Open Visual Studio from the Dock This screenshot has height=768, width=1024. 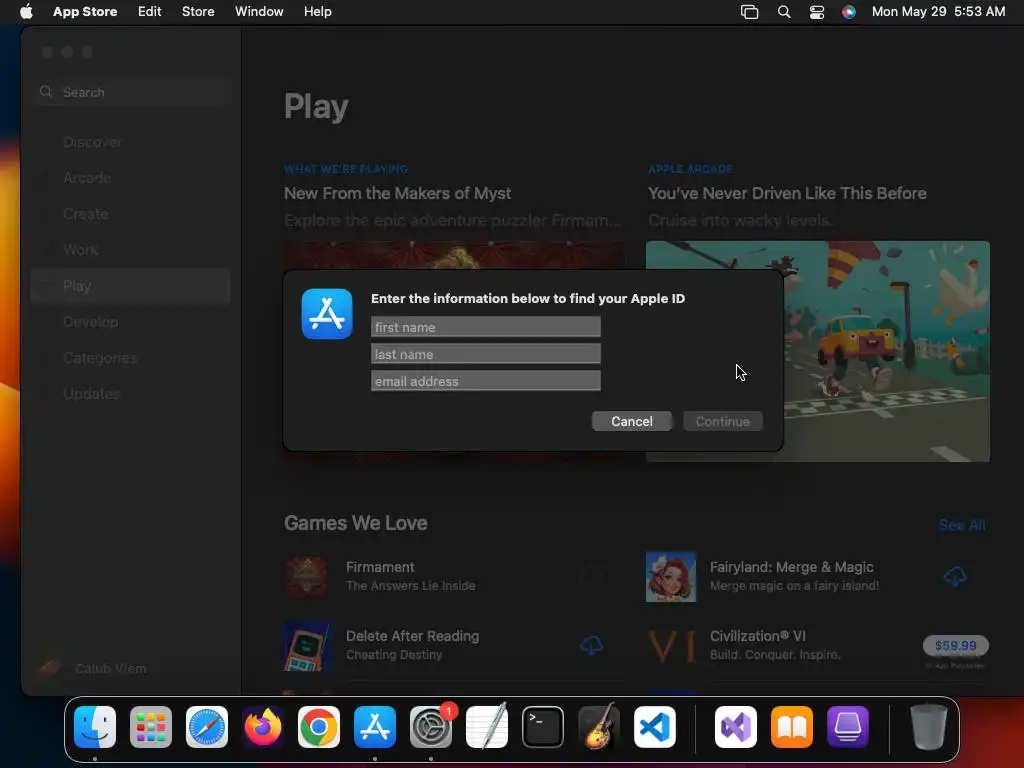point(736,727)
